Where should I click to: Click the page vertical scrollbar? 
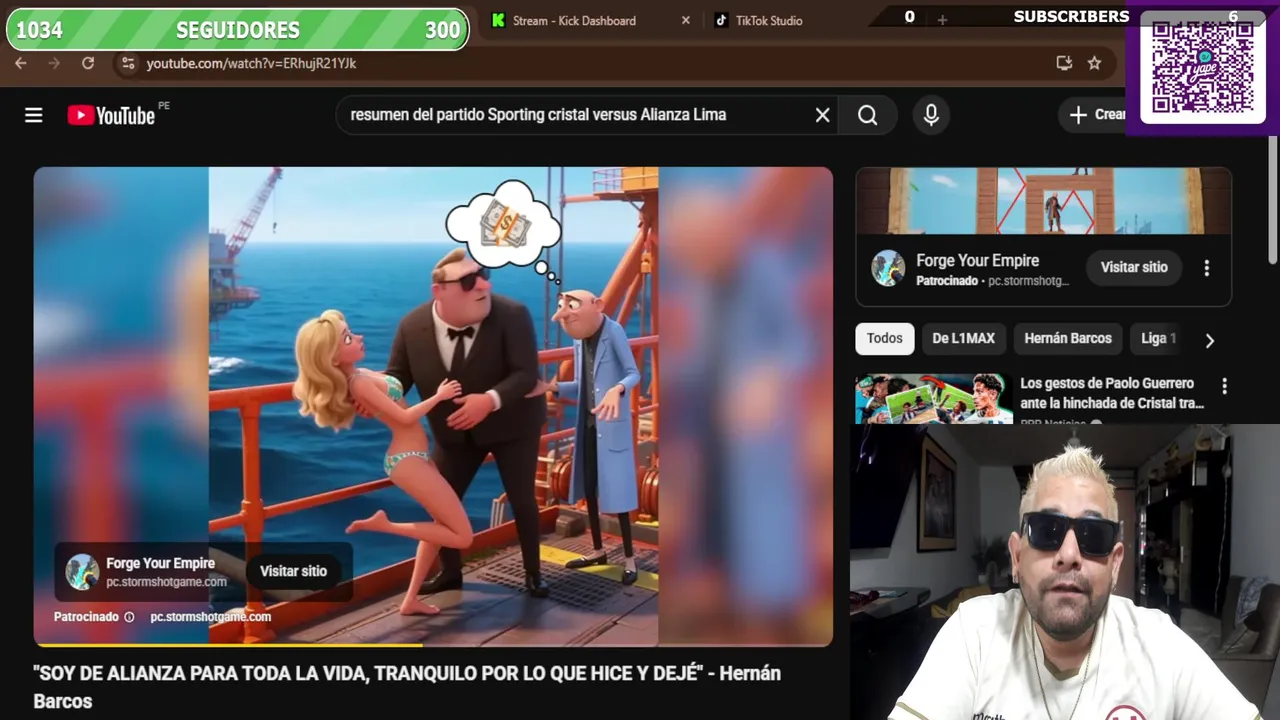coord(1273,200)
